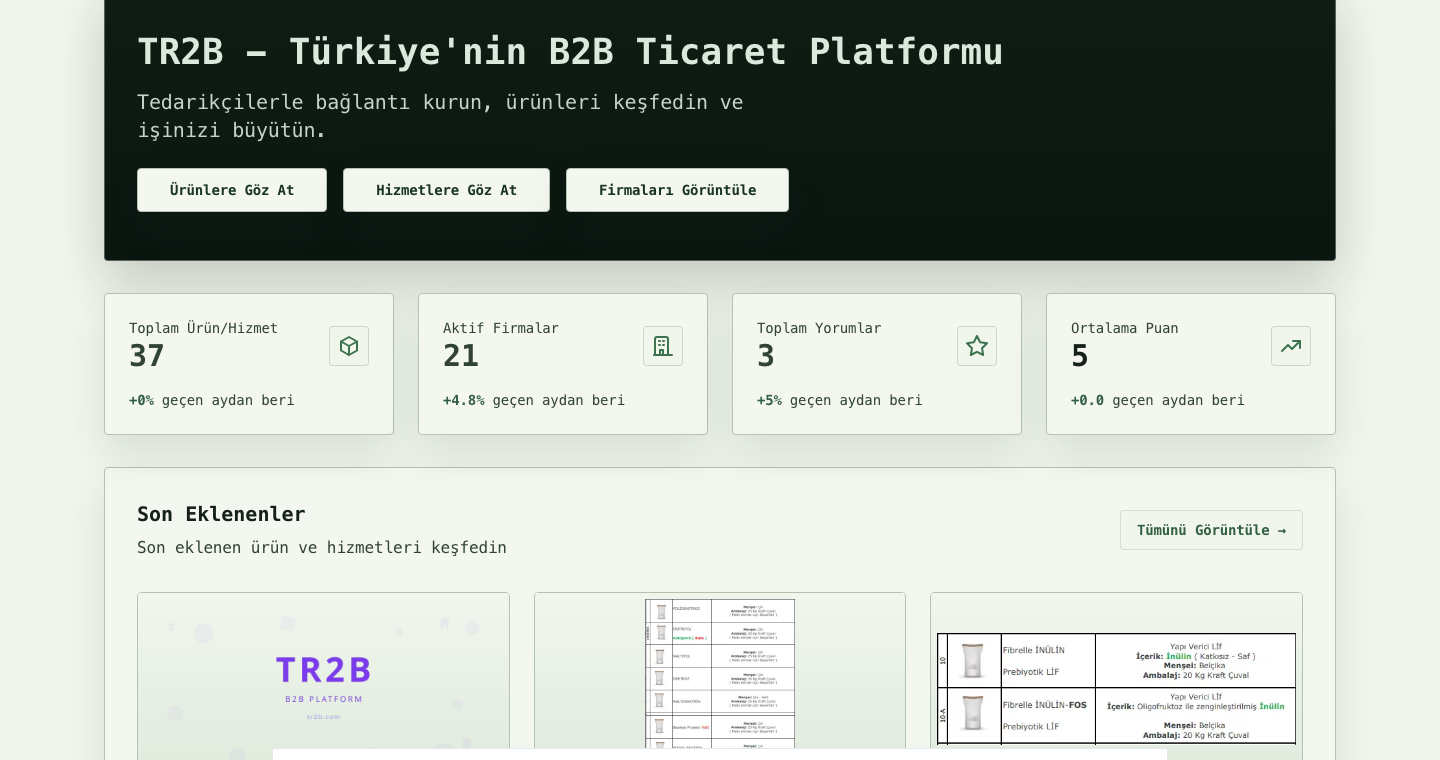Click Son eklenen ürün ve hizmetleri keşfedin subtitle
The image size is (1440, 760).
point(322,547)
